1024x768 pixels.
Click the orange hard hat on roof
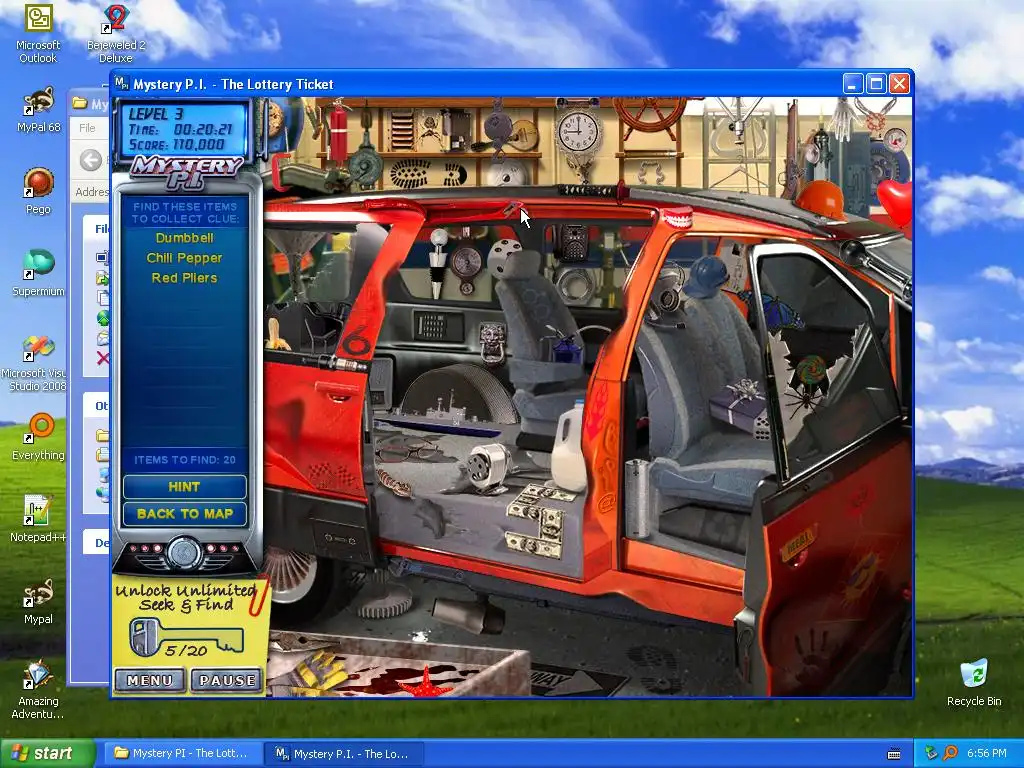click(821, 198)
